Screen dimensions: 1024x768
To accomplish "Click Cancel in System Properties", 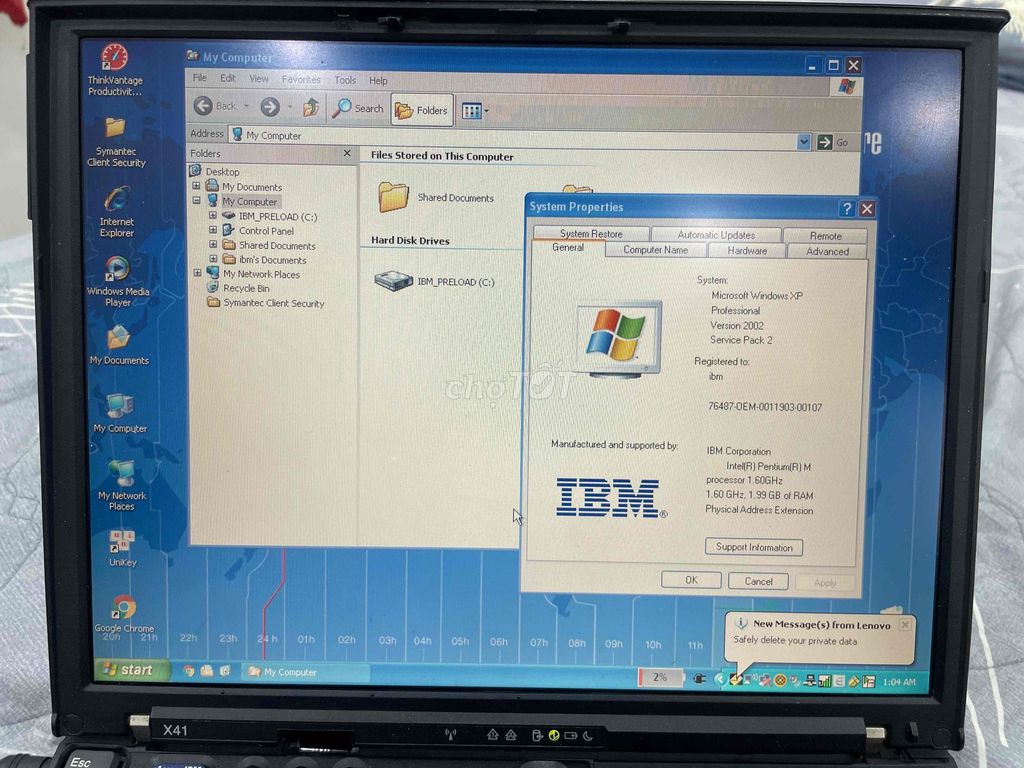I will pos(758,581).
